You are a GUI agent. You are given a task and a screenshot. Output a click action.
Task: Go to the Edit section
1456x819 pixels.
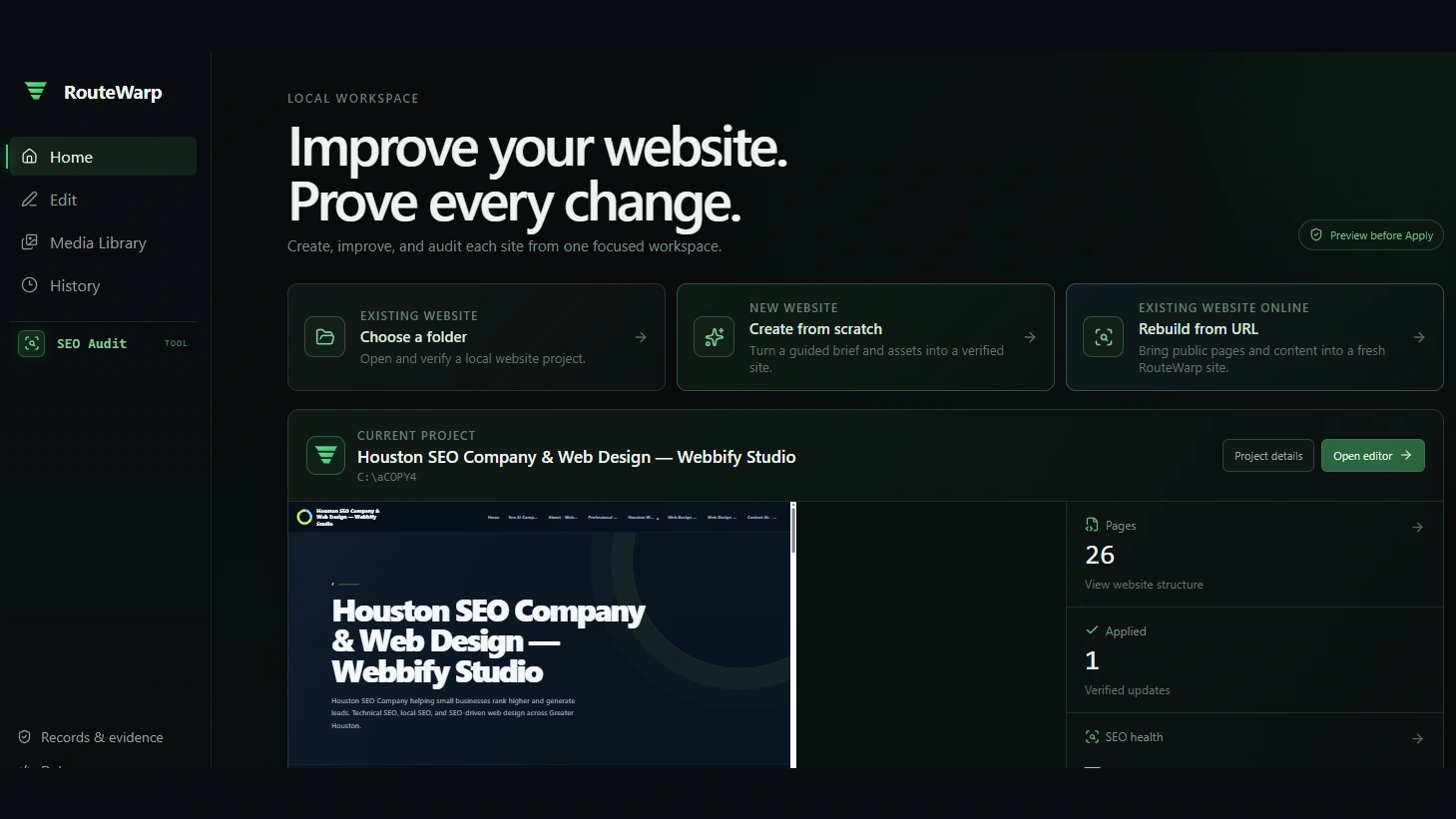(103, 200)
